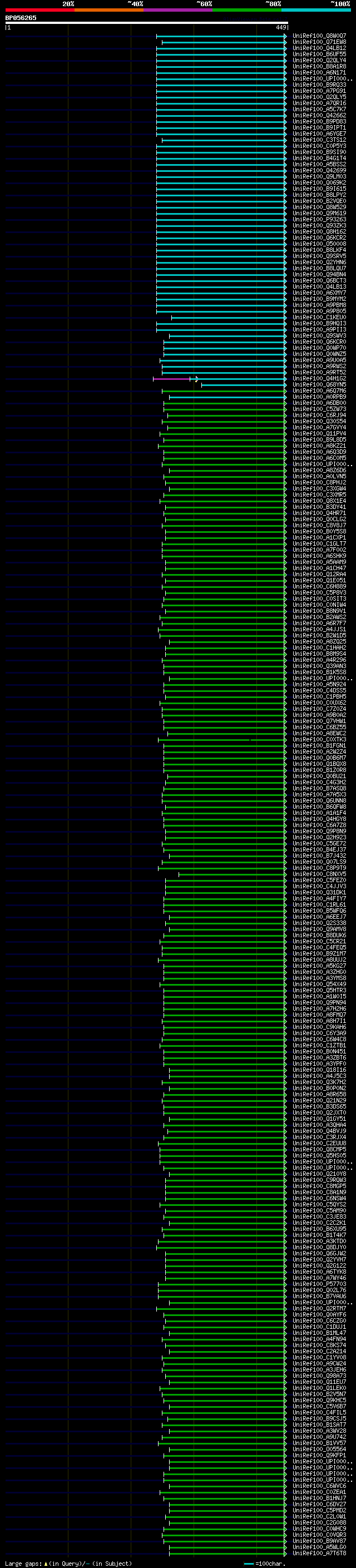Click hit label UniRef100_Q7VHW1

coord(319,721)
